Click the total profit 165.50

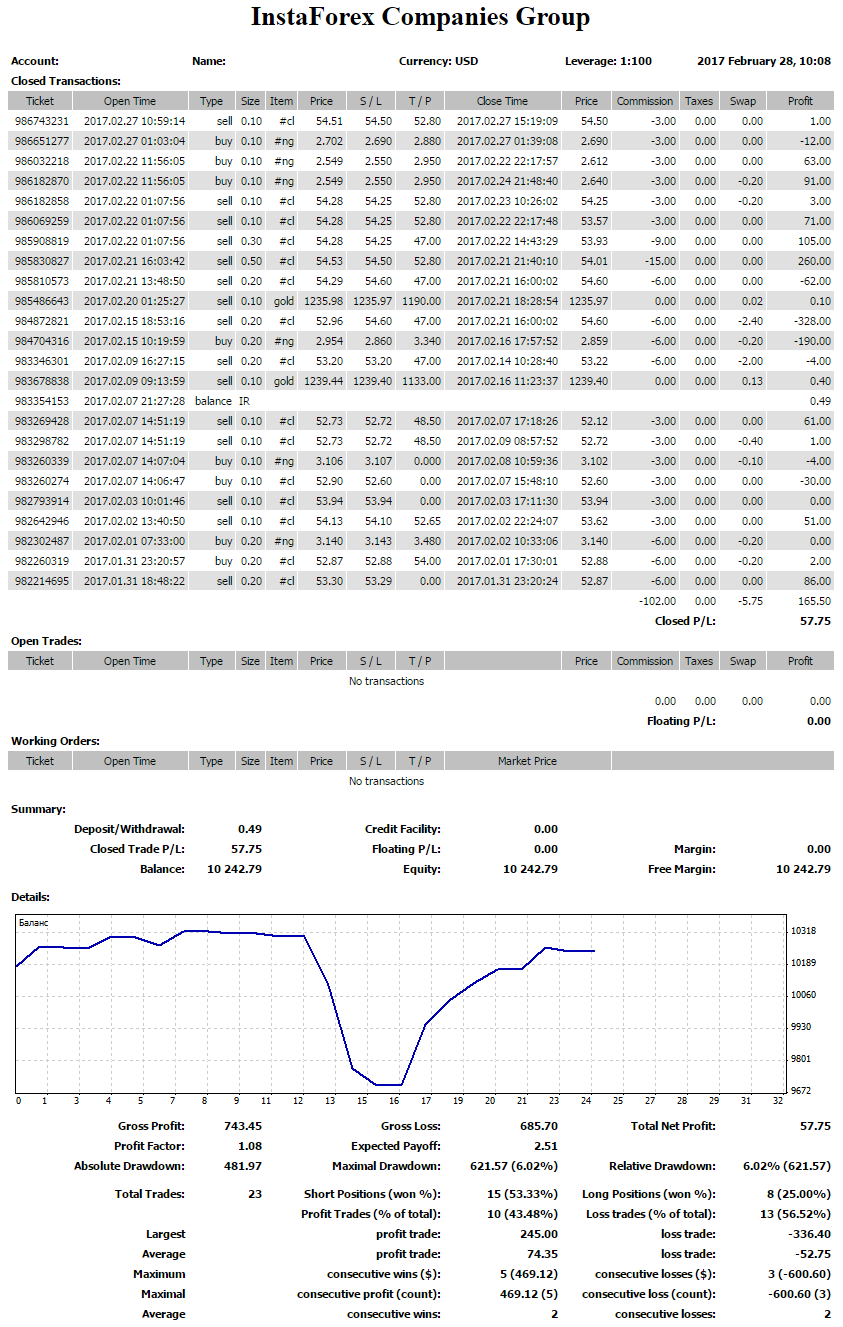pos(814,601)
